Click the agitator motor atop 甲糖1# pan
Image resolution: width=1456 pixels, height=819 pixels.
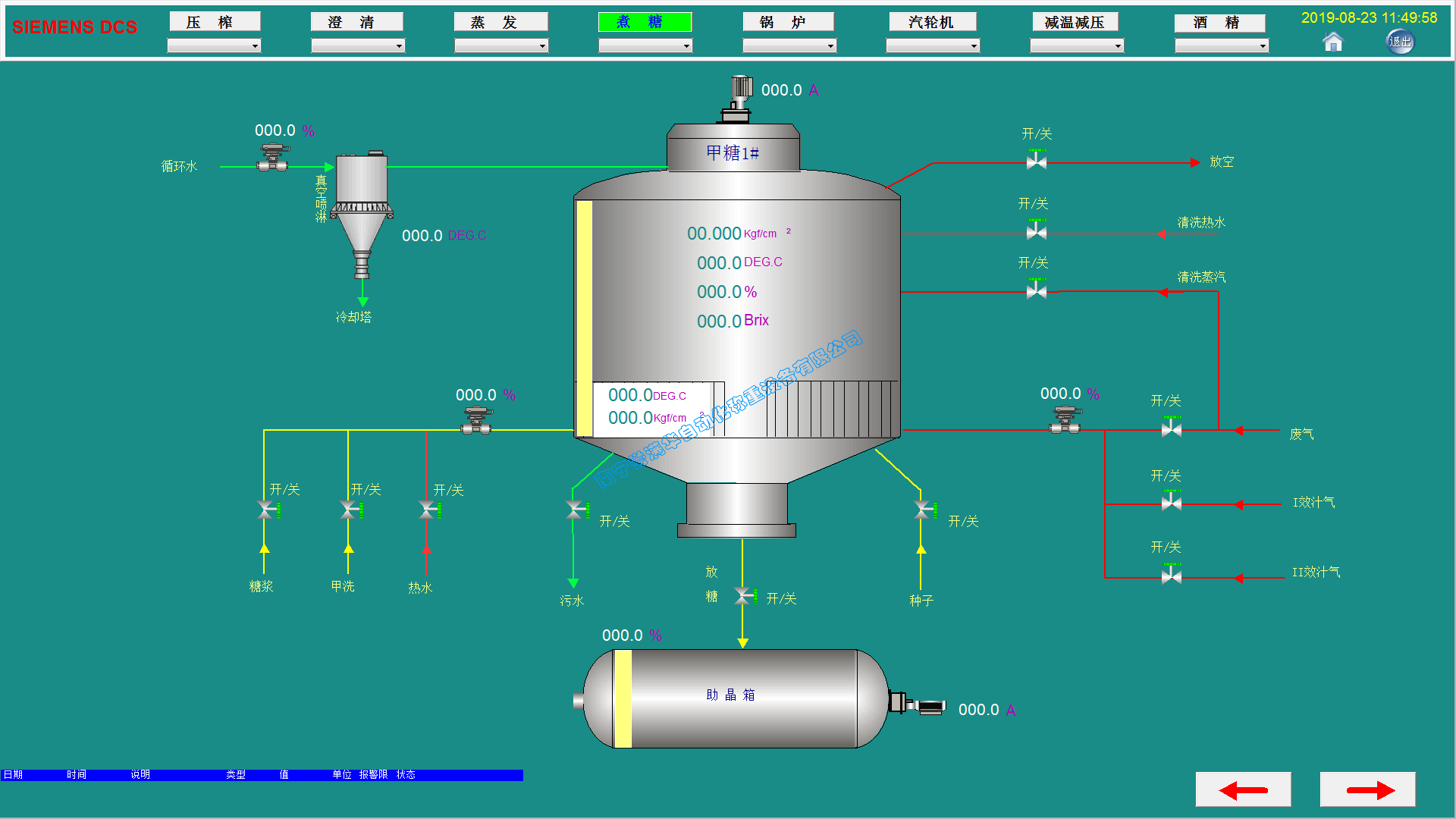click(x=739, y=99)
